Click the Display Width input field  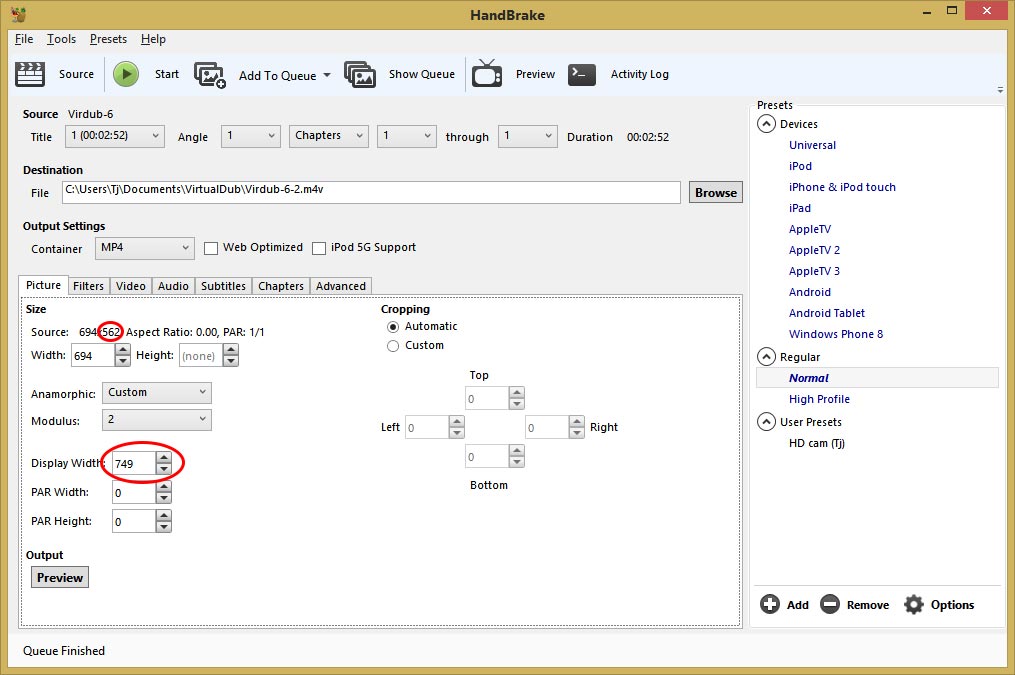pos(133,463)
